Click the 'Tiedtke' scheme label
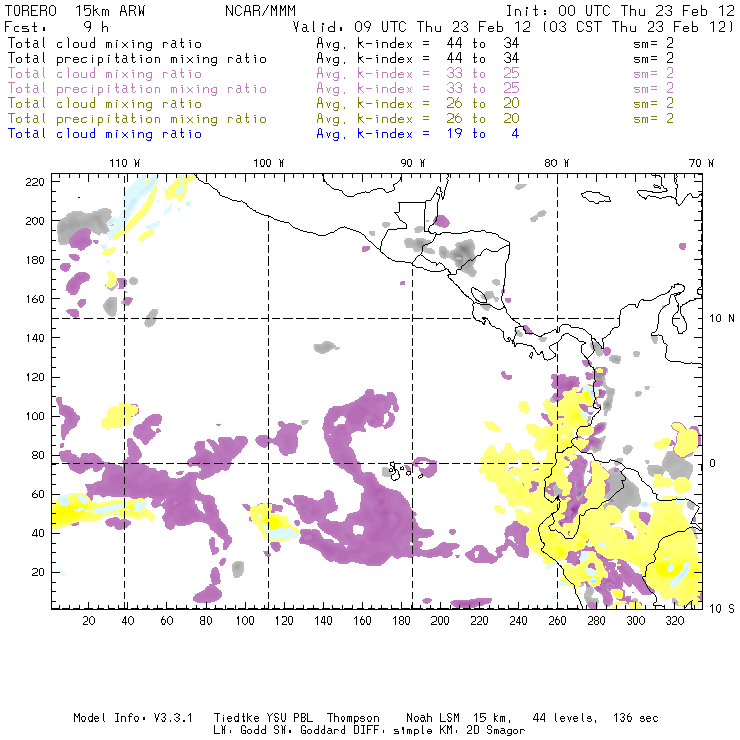The height and width of the screenshot is (740, 740). tap(236, 718)
